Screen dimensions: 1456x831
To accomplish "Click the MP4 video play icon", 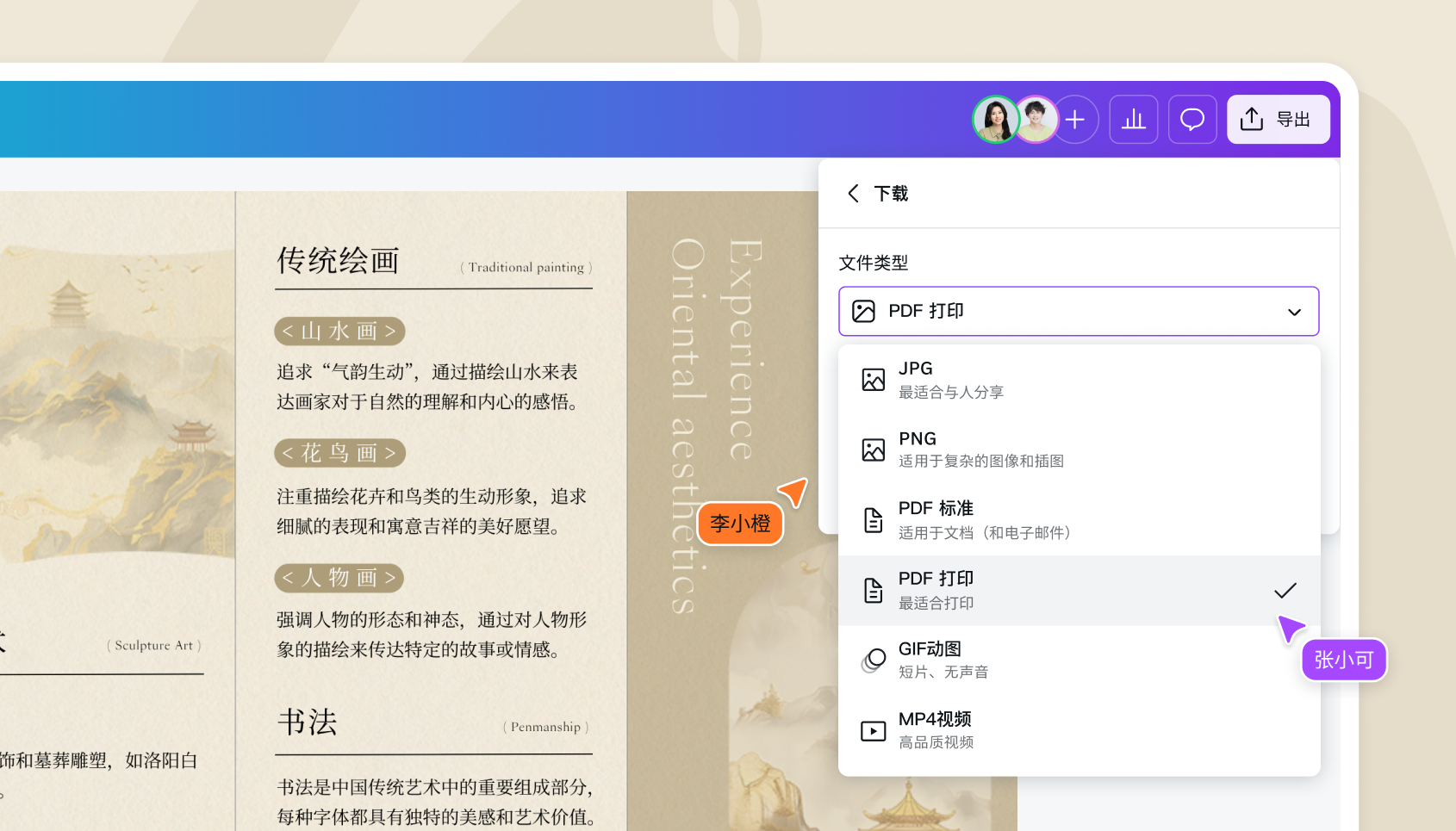I will click(x=874, y=731).
